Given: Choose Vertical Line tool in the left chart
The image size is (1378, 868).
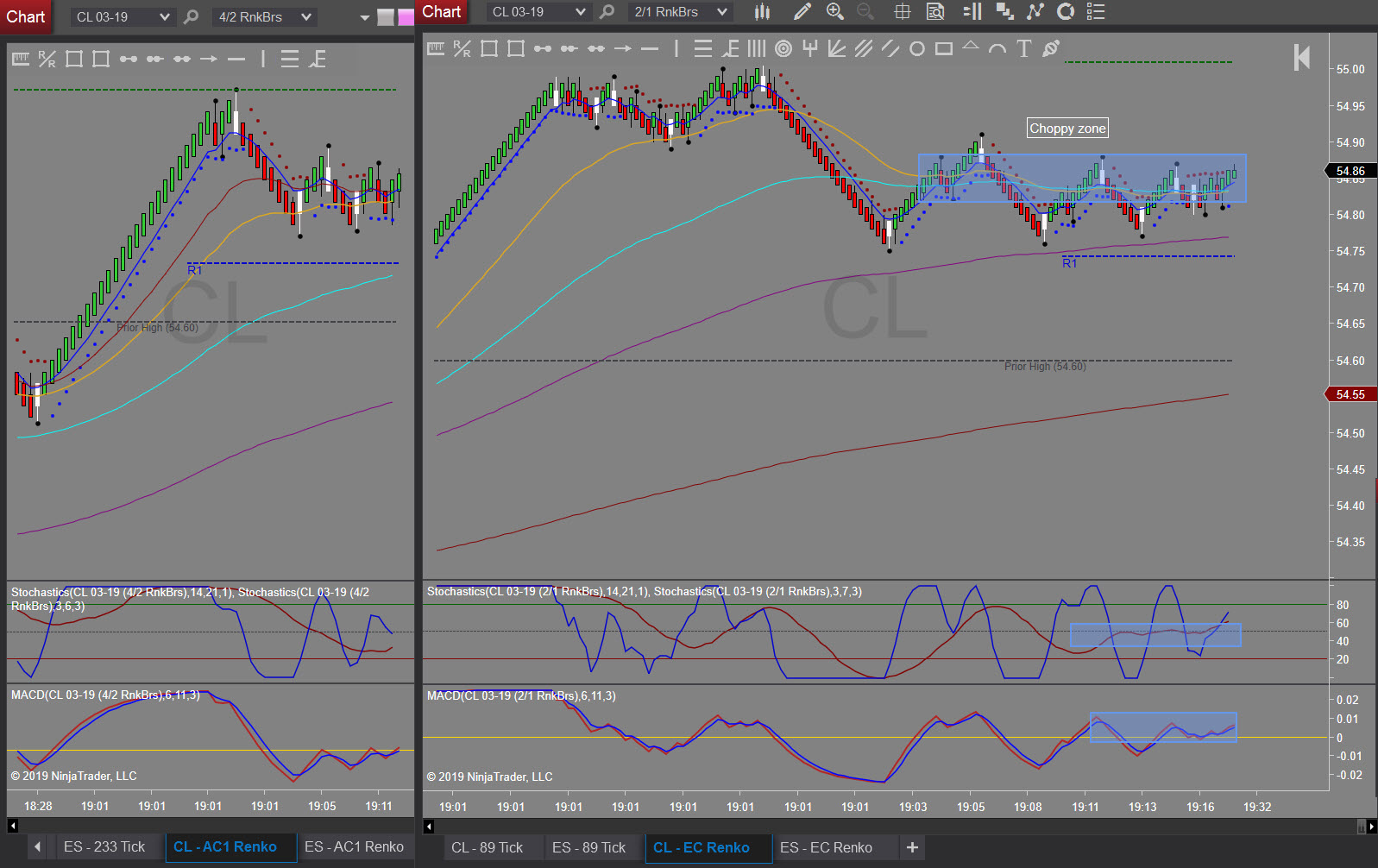Looking at the screenshot, I should click(x=263, y=59).
